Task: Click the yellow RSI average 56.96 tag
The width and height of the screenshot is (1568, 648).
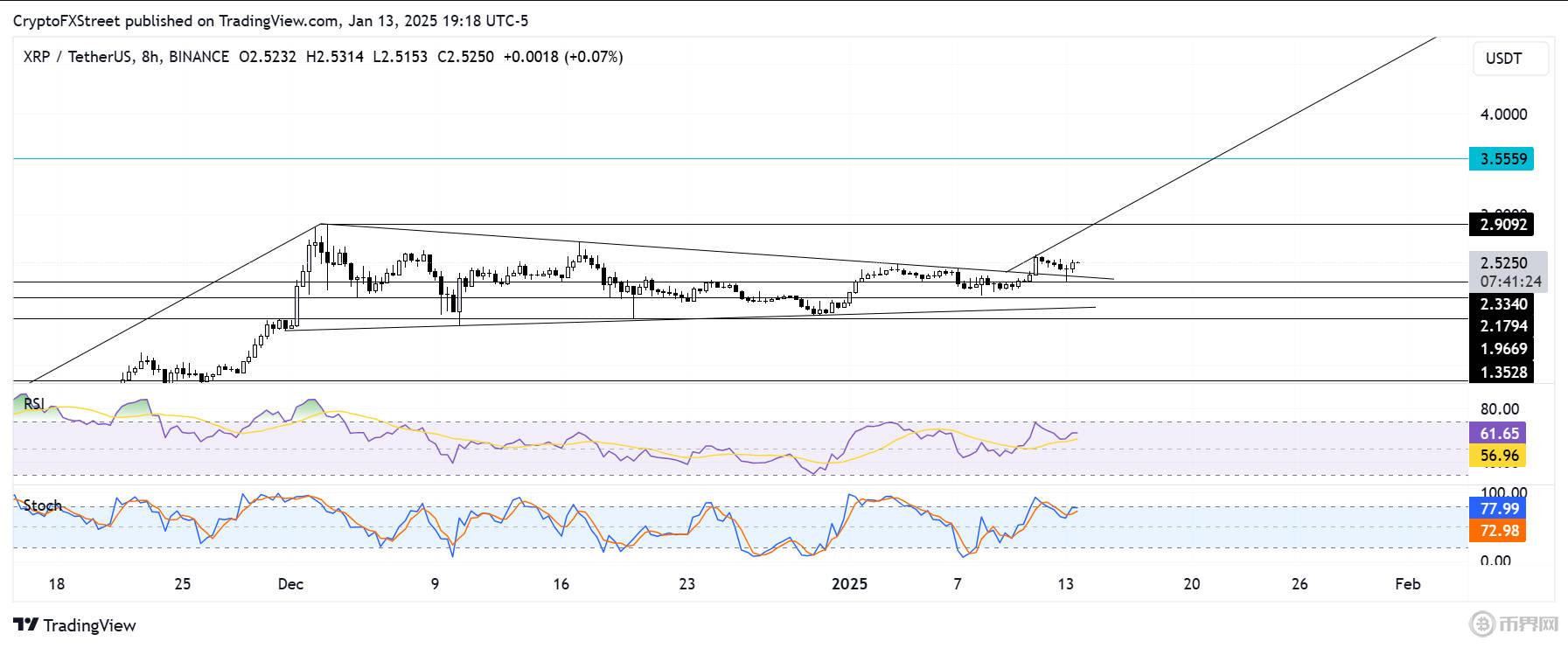Action: (1499, 456)
